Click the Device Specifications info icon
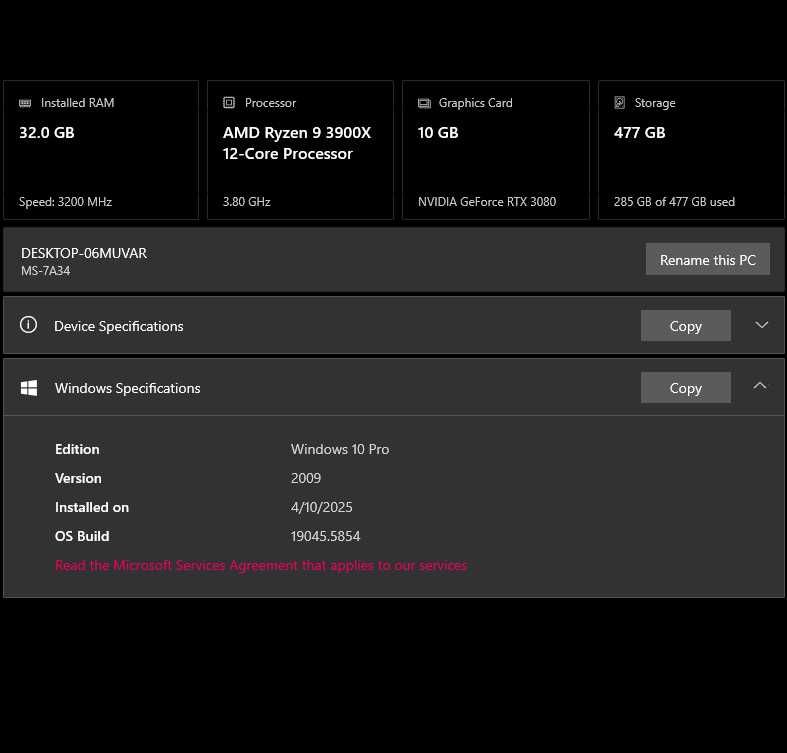 pos(28,324)
